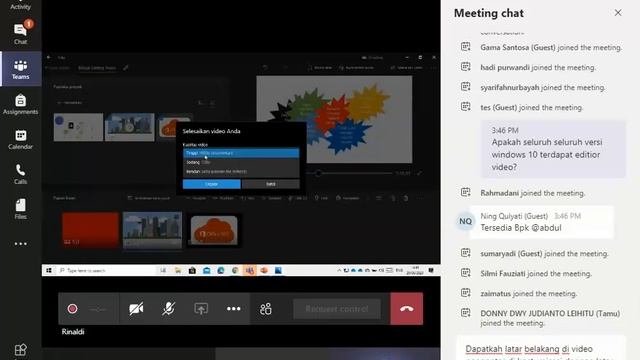Select Sedang video quality option
The height and width of the screenshot is (360, 640).
coord(241,162)
